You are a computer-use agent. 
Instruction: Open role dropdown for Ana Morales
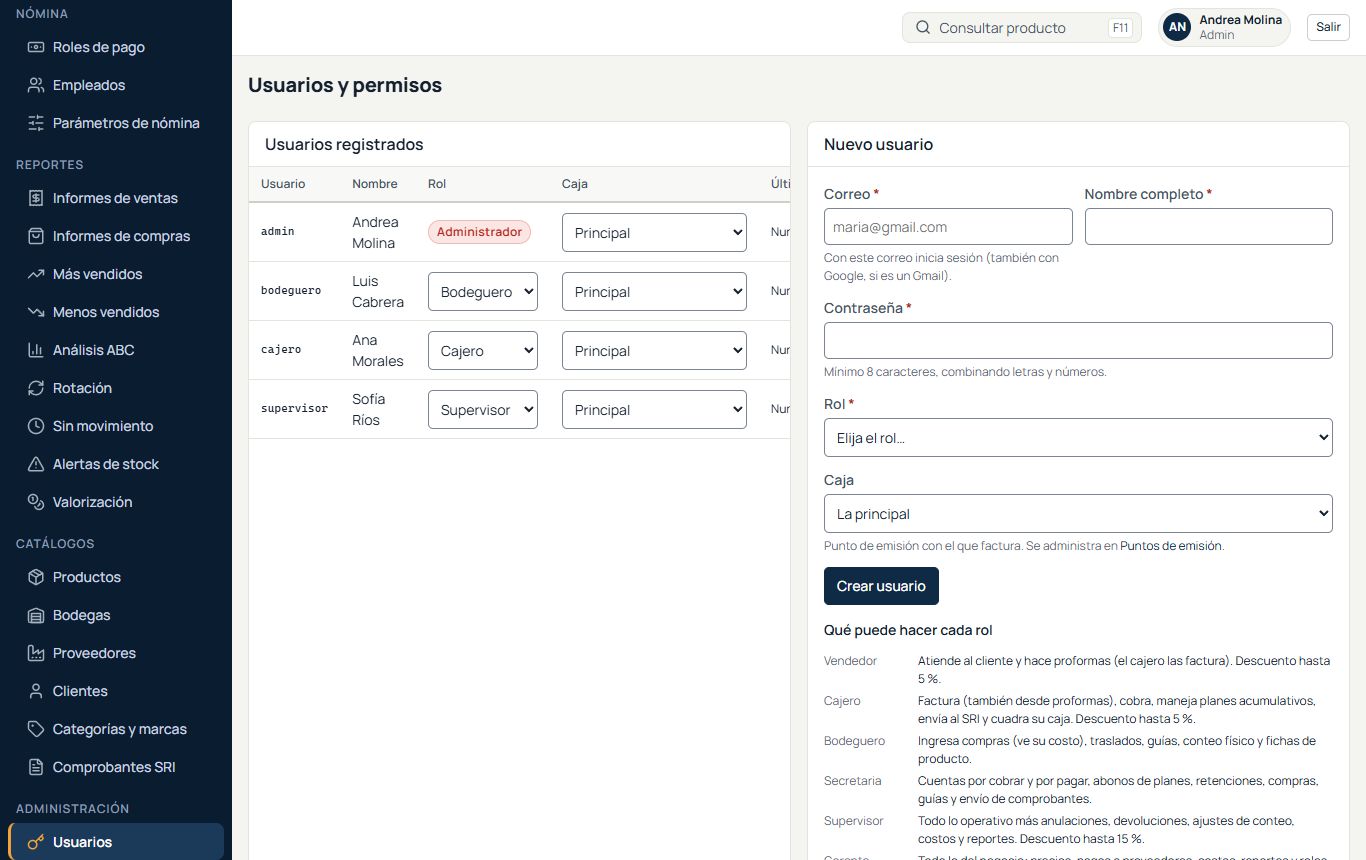[x=483, y=351]
